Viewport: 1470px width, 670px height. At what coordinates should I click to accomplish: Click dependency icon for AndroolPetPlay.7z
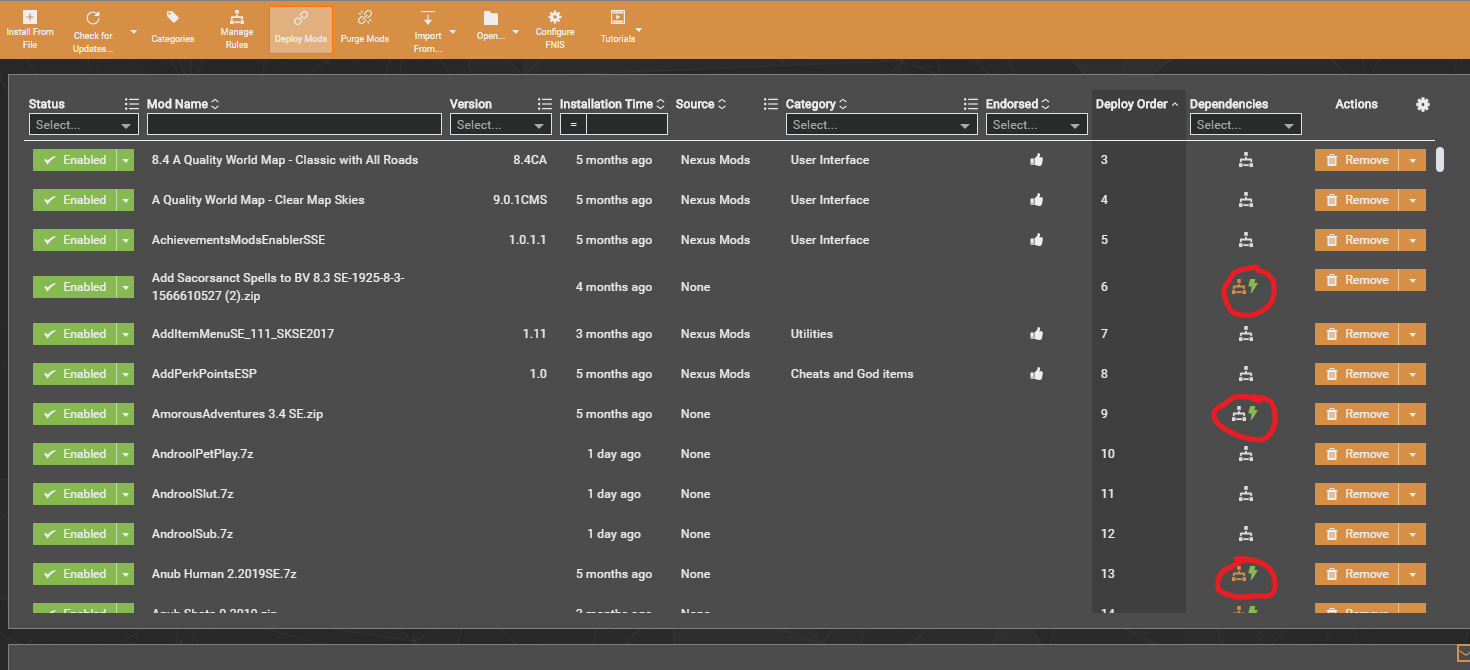click(x=1245, y=454)
